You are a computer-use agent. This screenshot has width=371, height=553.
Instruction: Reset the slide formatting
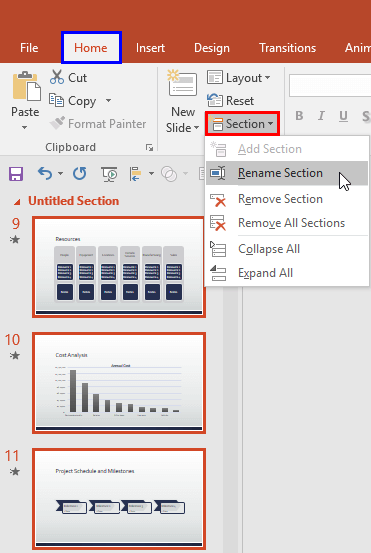[x=230, y=101]
